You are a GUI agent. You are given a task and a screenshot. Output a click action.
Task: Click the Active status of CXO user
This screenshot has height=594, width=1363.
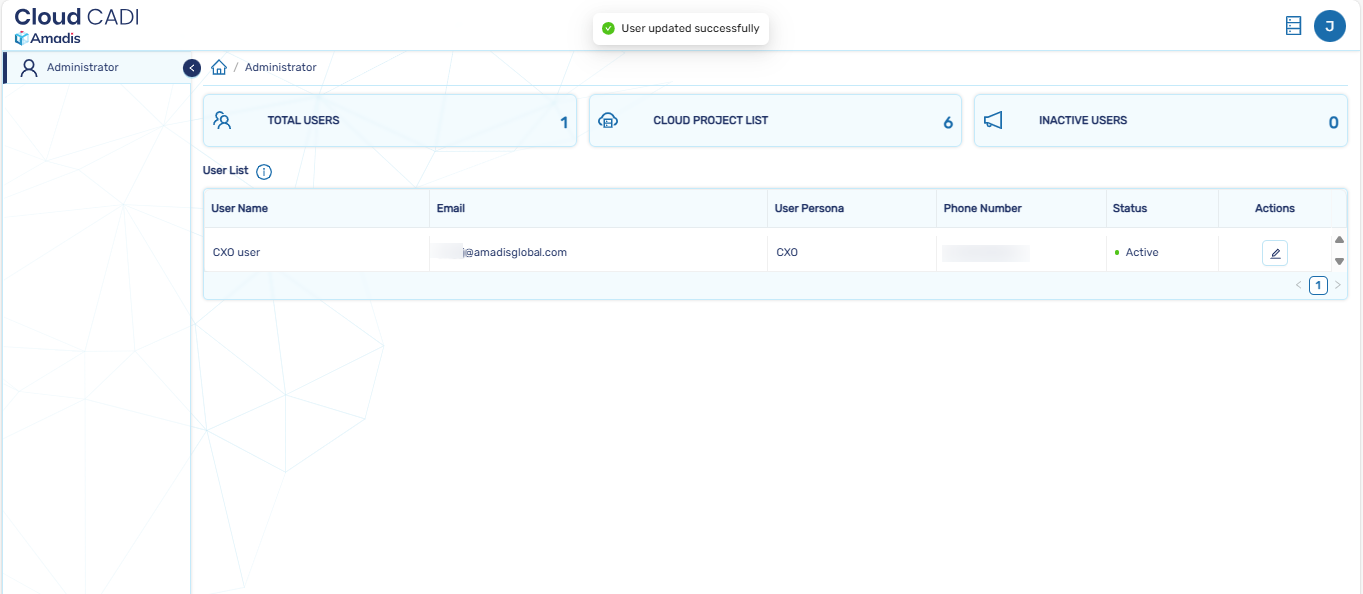(x=1141, y=253)
